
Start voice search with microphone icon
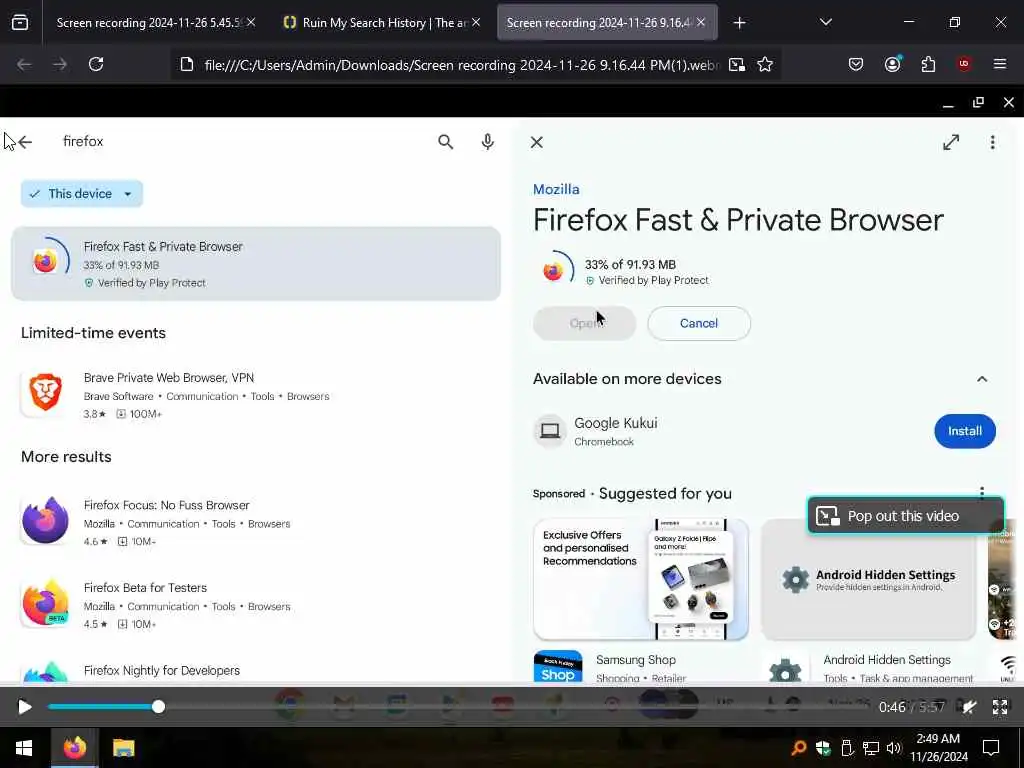487,142
